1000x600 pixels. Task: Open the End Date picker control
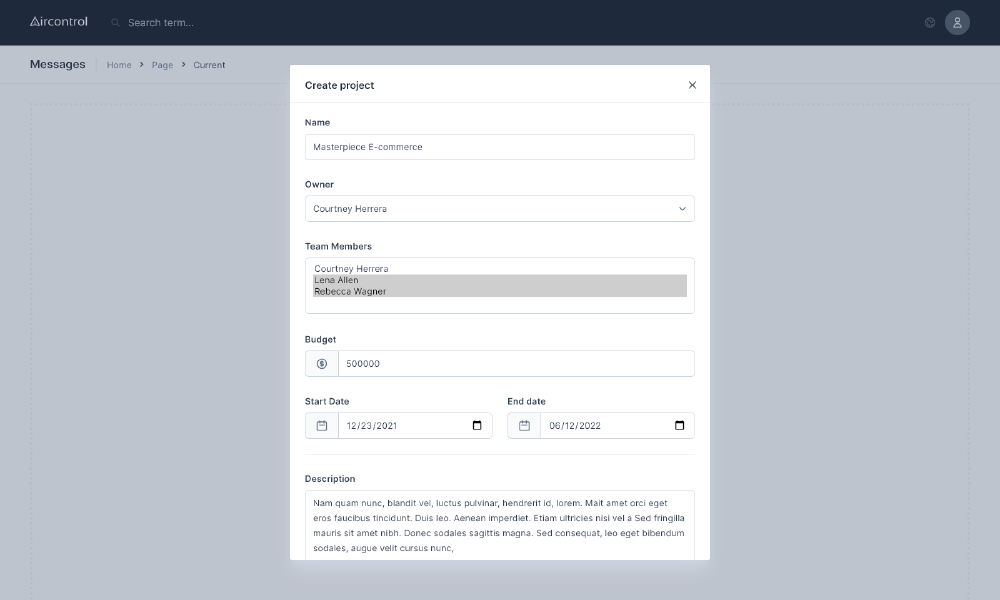(680, 425)
